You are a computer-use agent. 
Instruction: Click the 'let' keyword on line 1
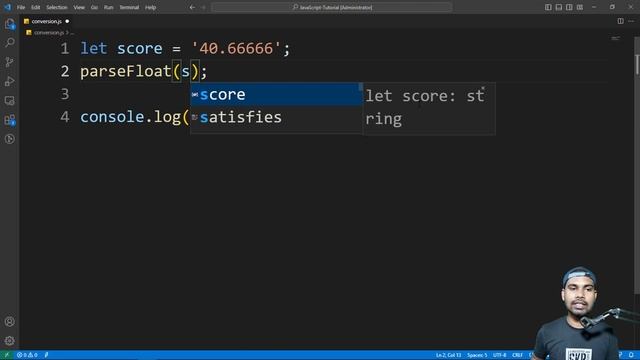point(93,49)
